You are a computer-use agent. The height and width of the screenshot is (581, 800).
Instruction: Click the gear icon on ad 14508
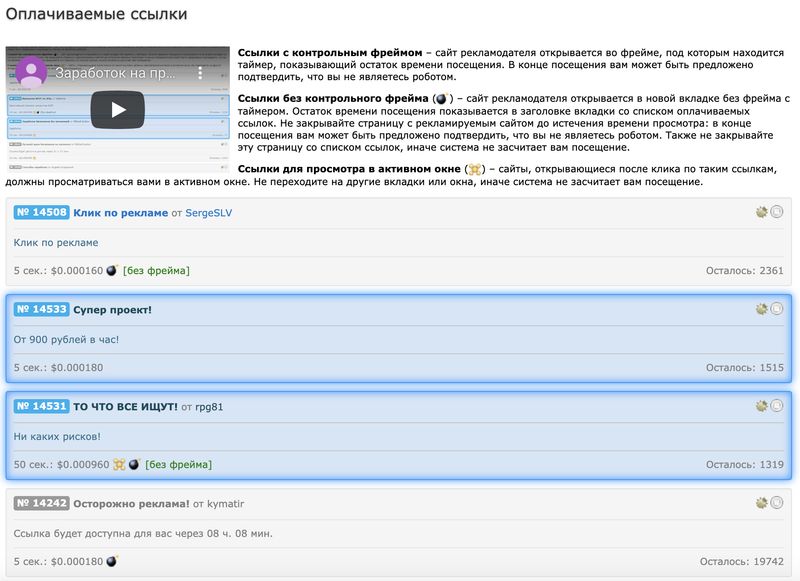pos(762,212)
